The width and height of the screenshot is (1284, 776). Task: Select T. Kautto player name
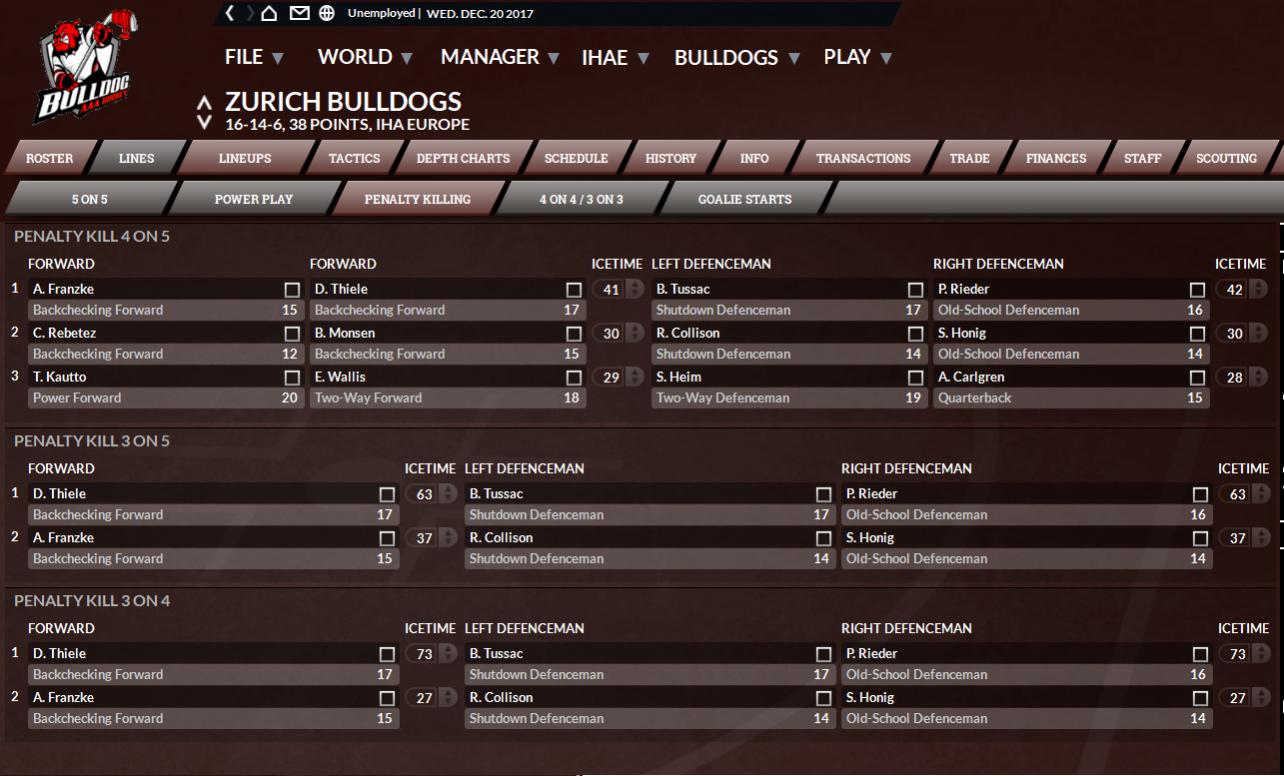pos(59,377)
